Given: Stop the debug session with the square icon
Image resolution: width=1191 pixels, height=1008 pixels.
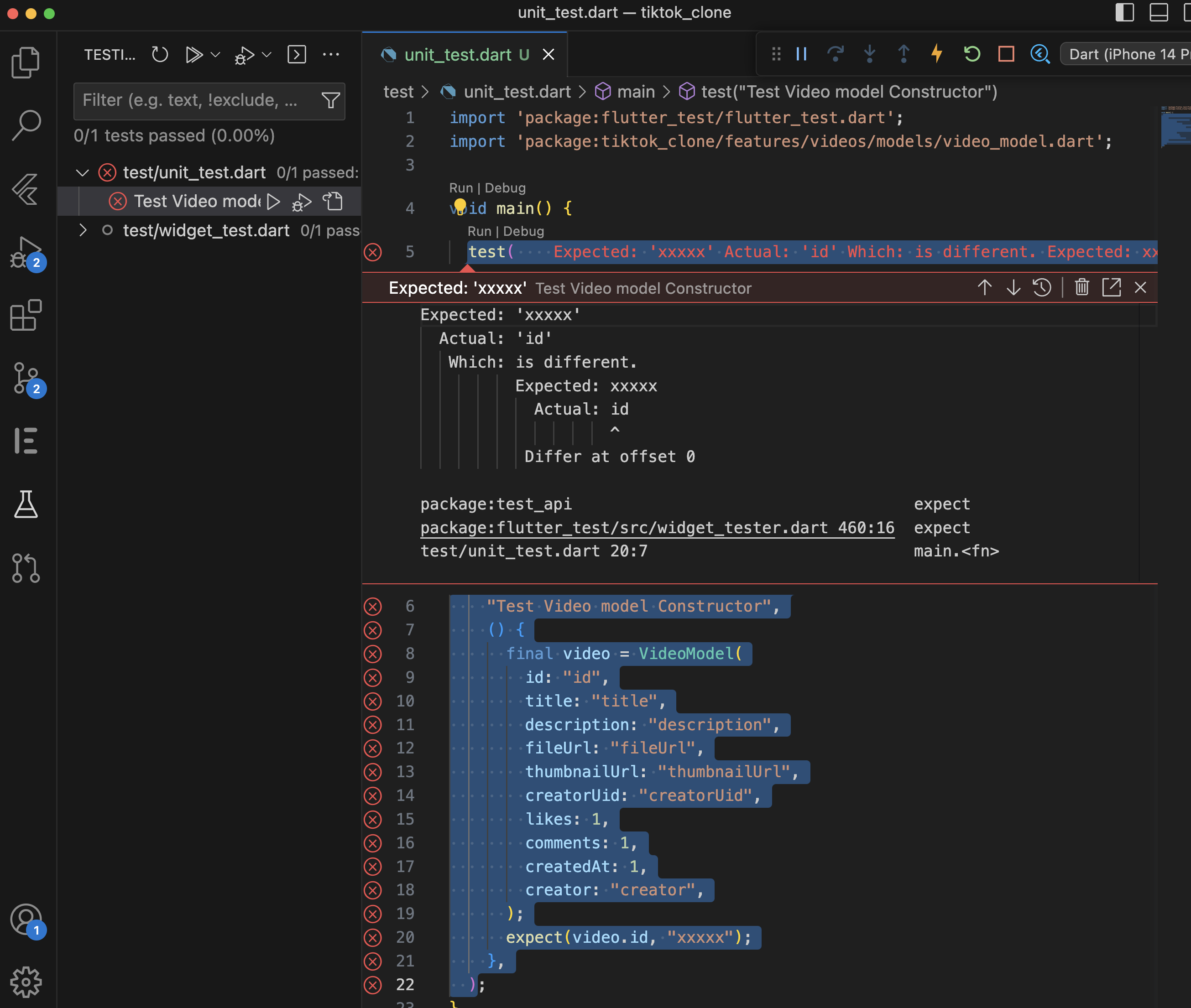Looking at the screenshot, I should [x=1006, y=54].
